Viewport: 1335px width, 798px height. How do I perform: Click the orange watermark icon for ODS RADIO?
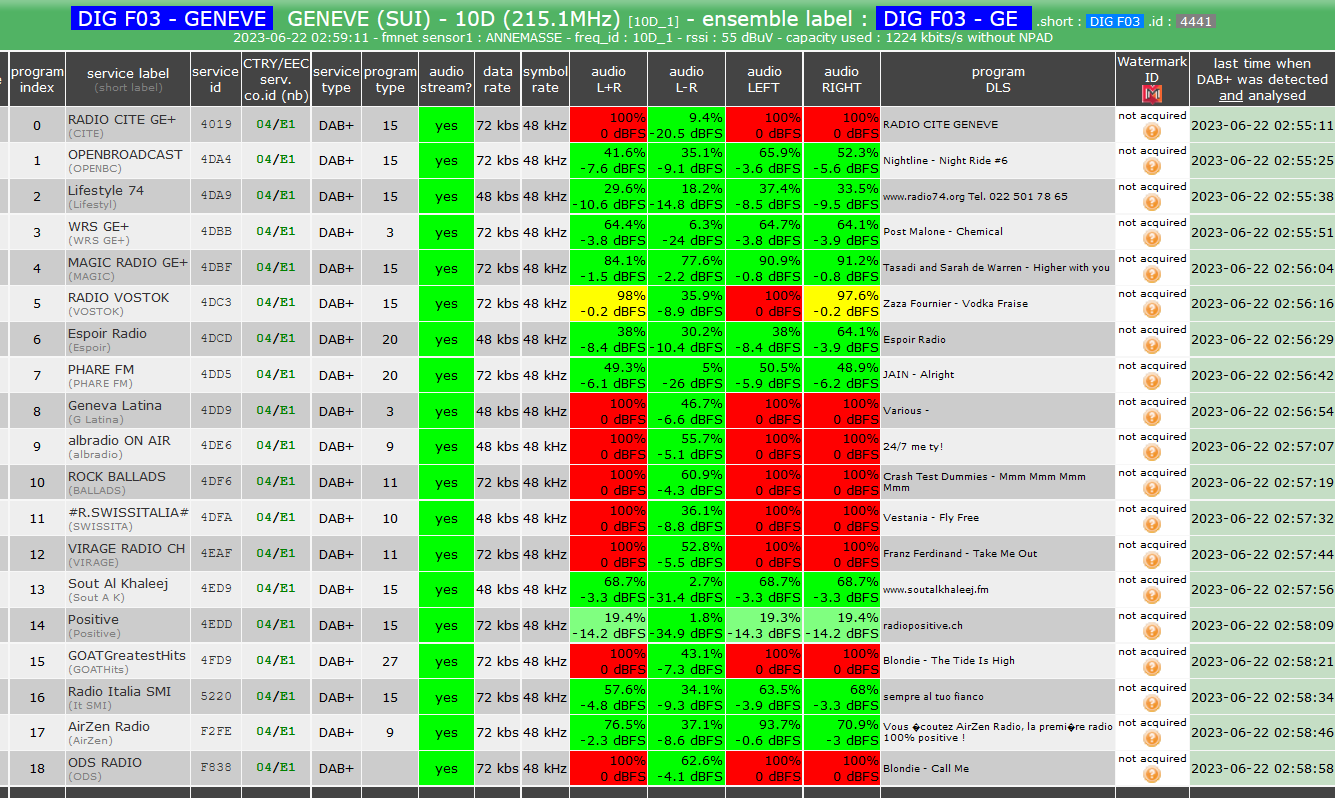[1152, 775]
